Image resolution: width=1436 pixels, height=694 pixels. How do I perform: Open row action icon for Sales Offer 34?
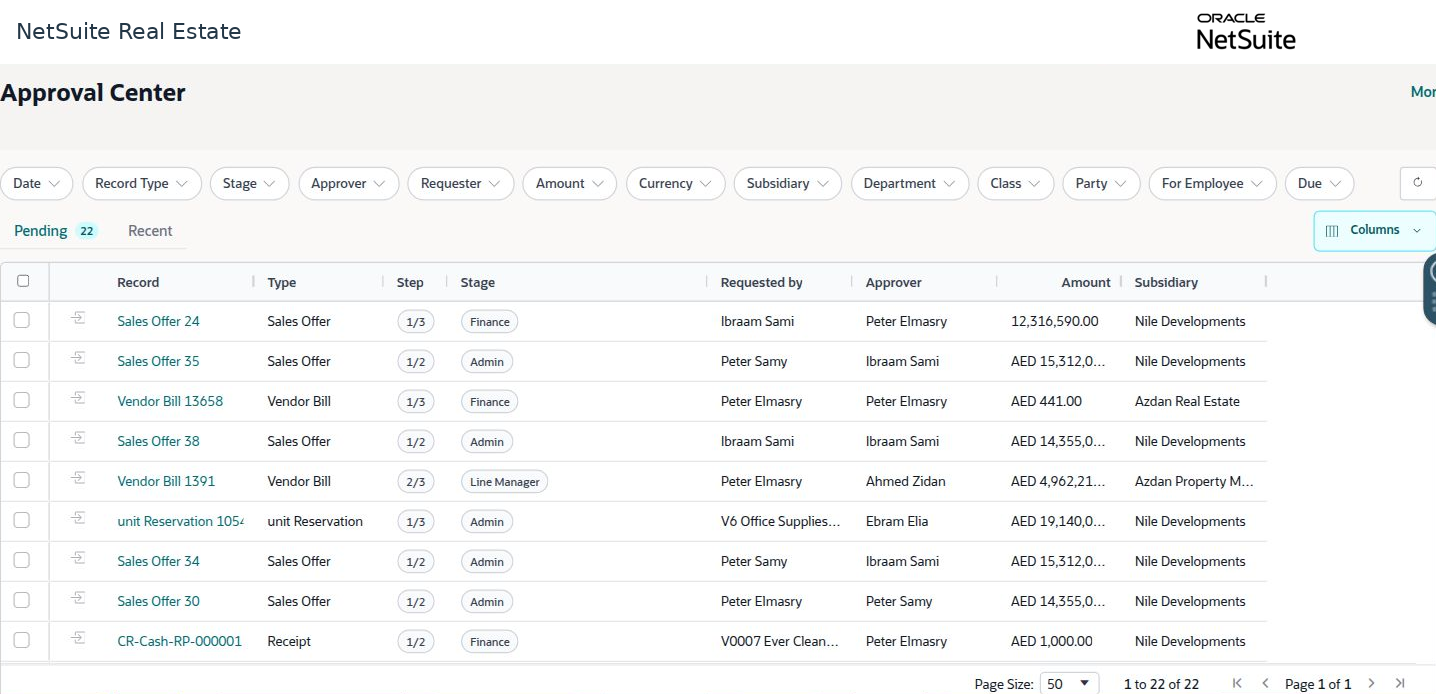(x=78, y=559)
